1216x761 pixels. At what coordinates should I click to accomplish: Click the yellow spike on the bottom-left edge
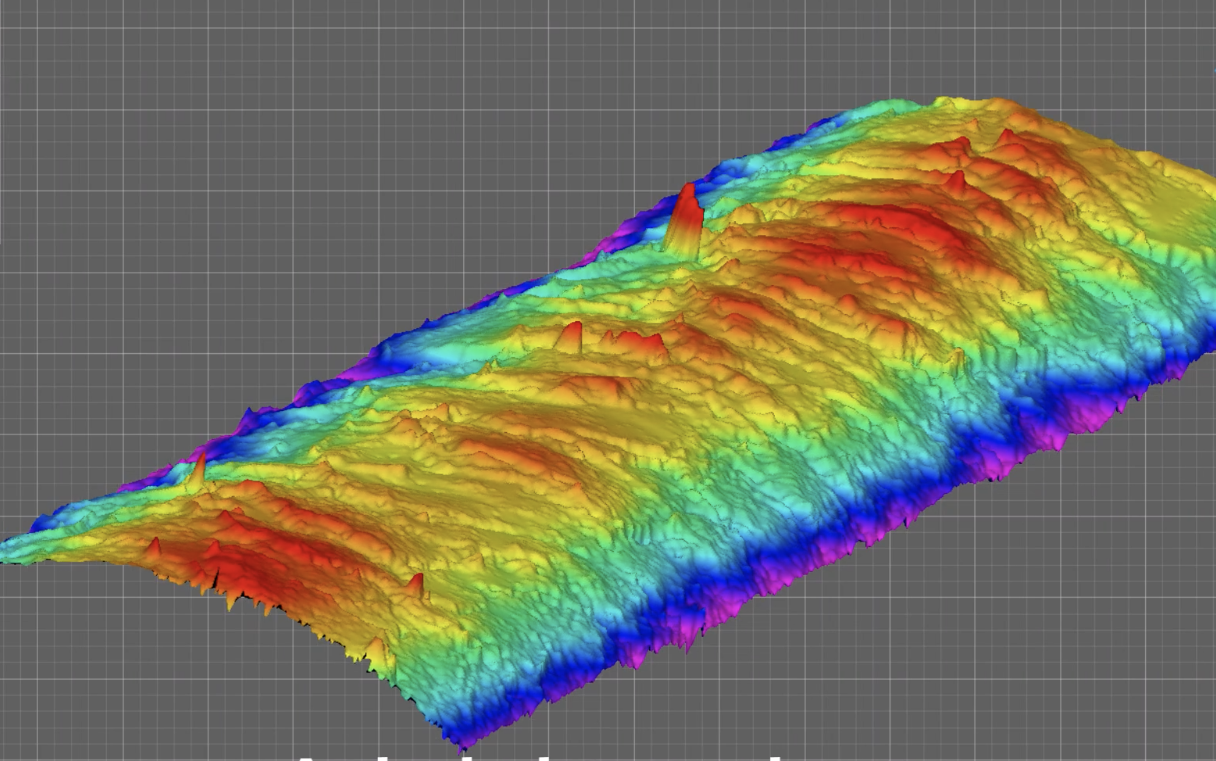[x=376, y=650]
